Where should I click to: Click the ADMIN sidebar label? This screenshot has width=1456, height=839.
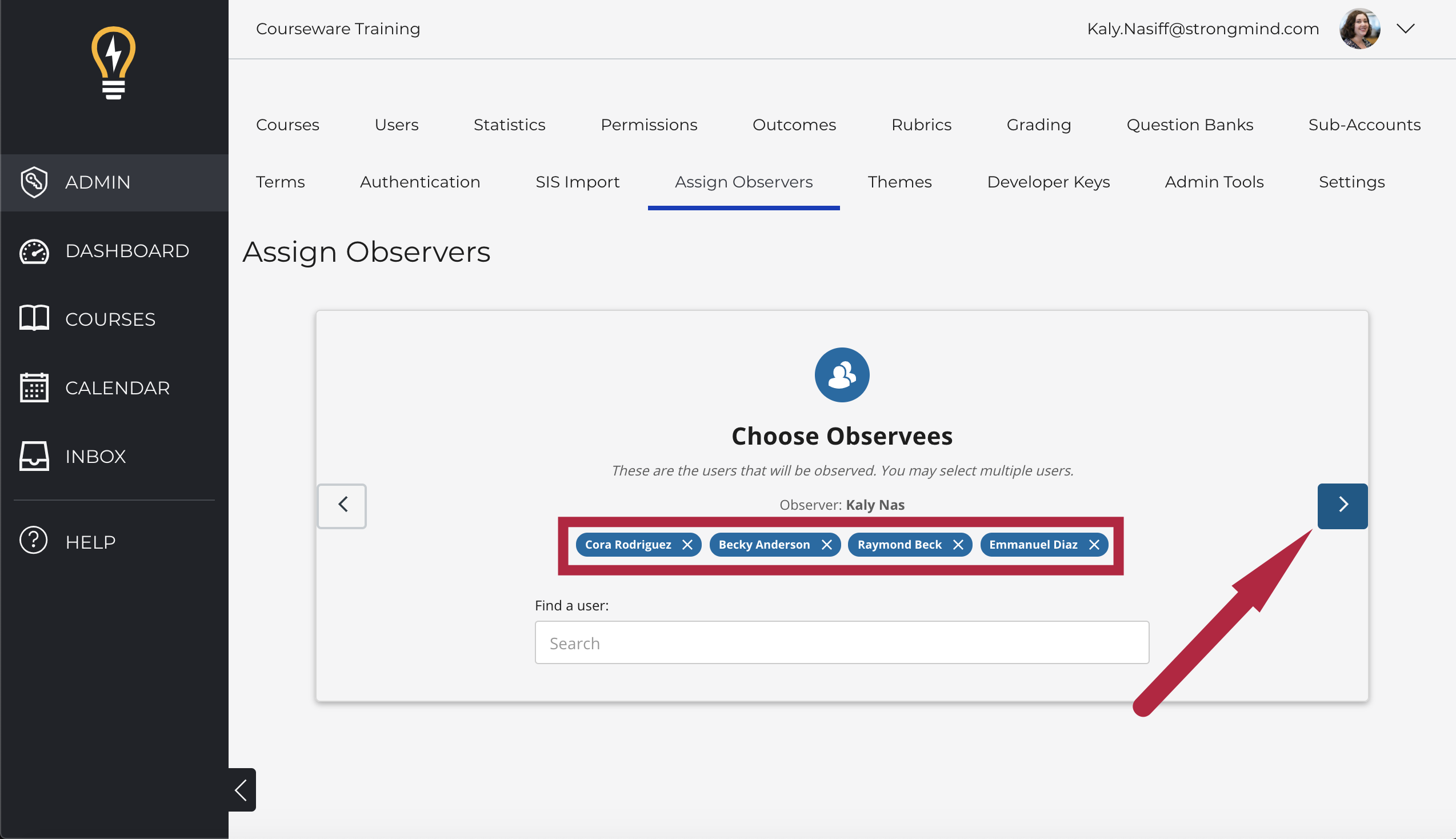pos(98,182)
